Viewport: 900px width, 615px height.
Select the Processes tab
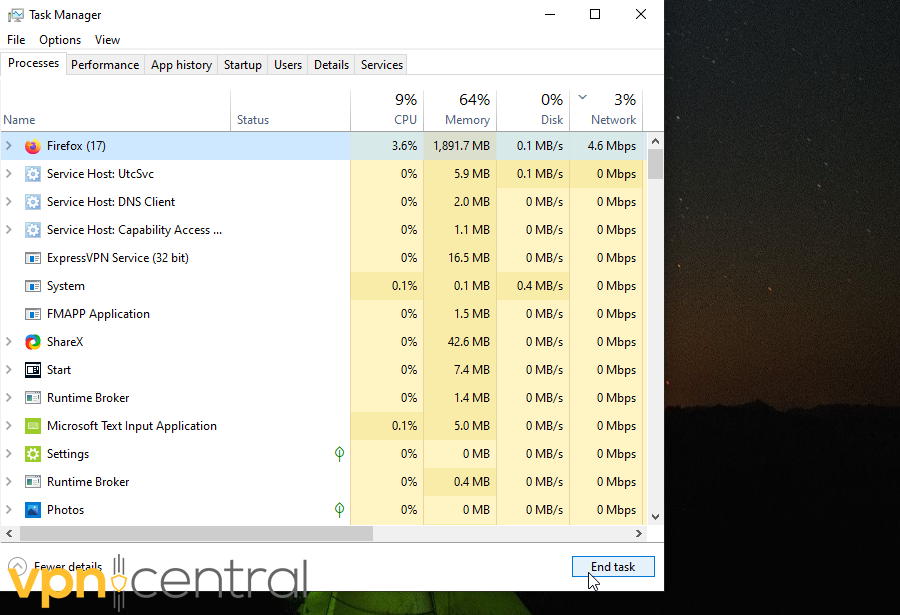pyautogui.click(x=33, y=63)
